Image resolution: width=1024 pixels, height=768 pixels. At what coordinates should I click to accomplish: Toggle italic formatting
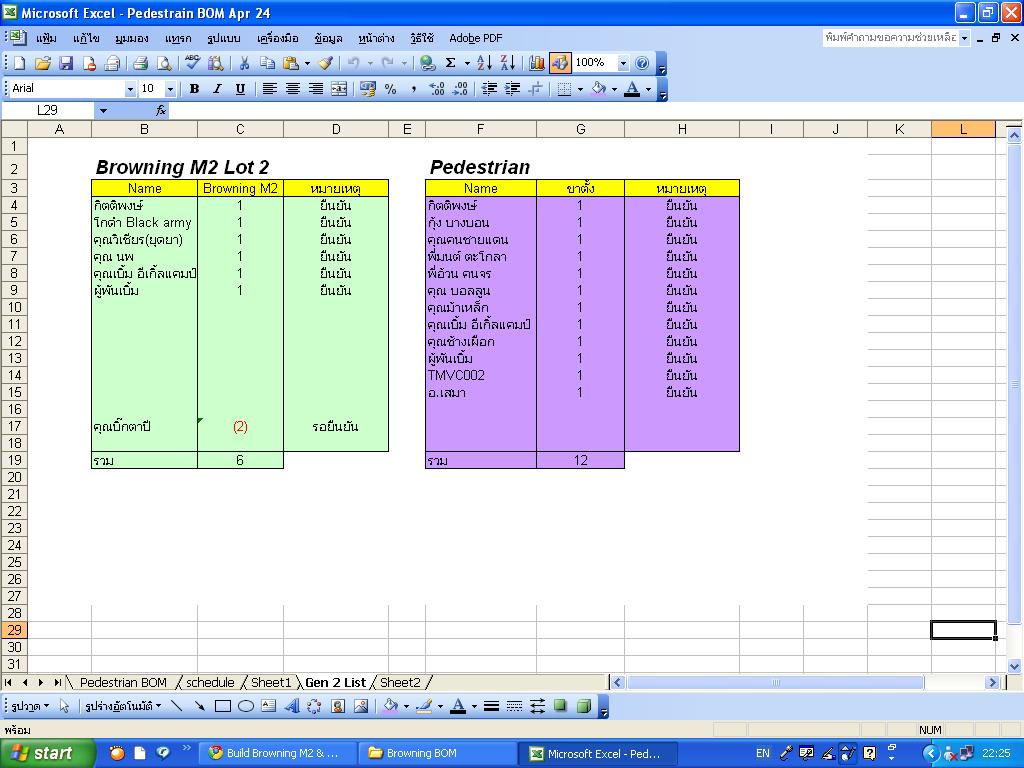[x=217, y=89]
